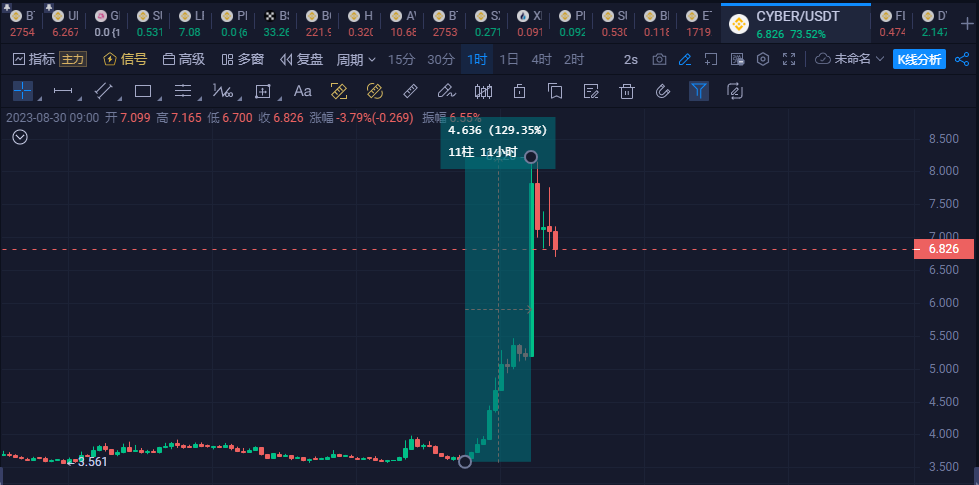Switch chart to 4时 timeframe

(x=541, y=59)
